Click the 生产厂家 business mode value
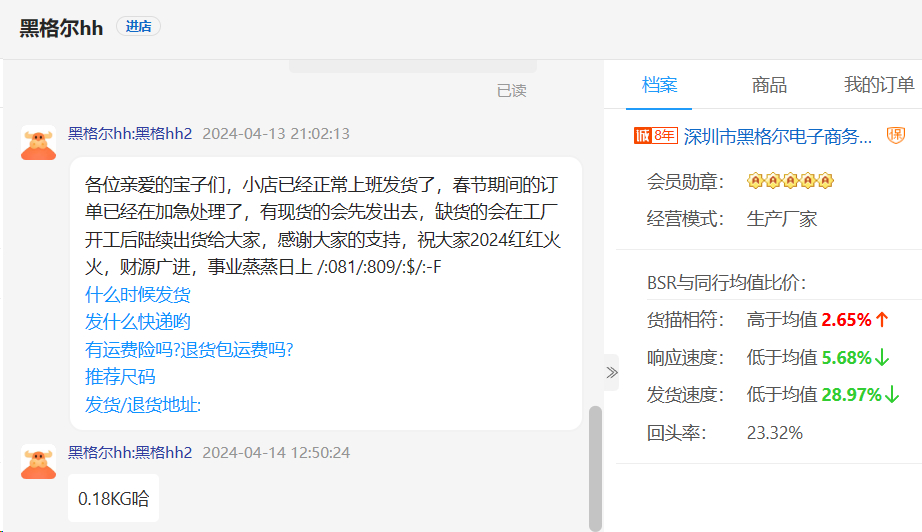This screenshot has width=922, height=532. click(781, 219)
